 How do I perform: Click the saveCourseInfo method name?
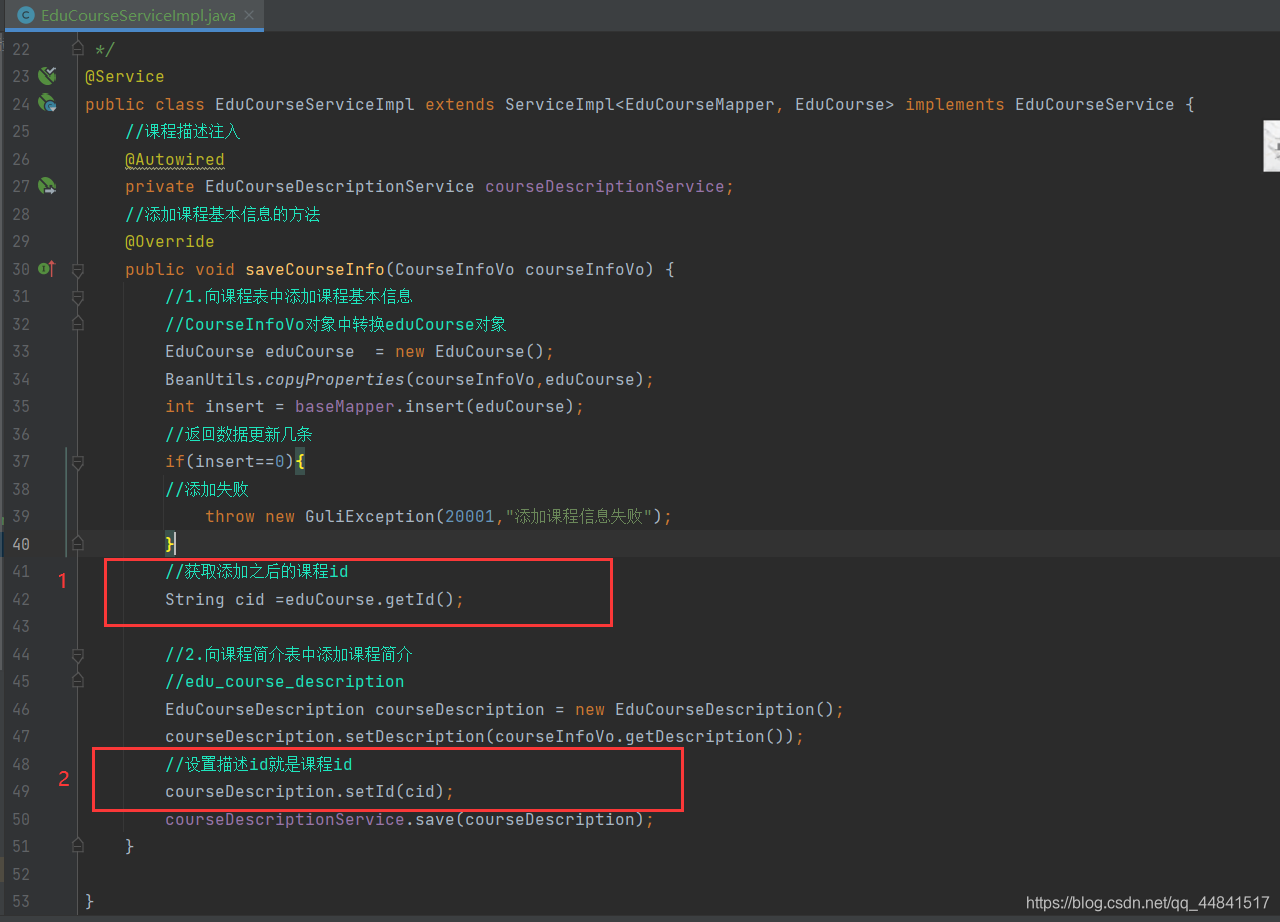(315, 269)
